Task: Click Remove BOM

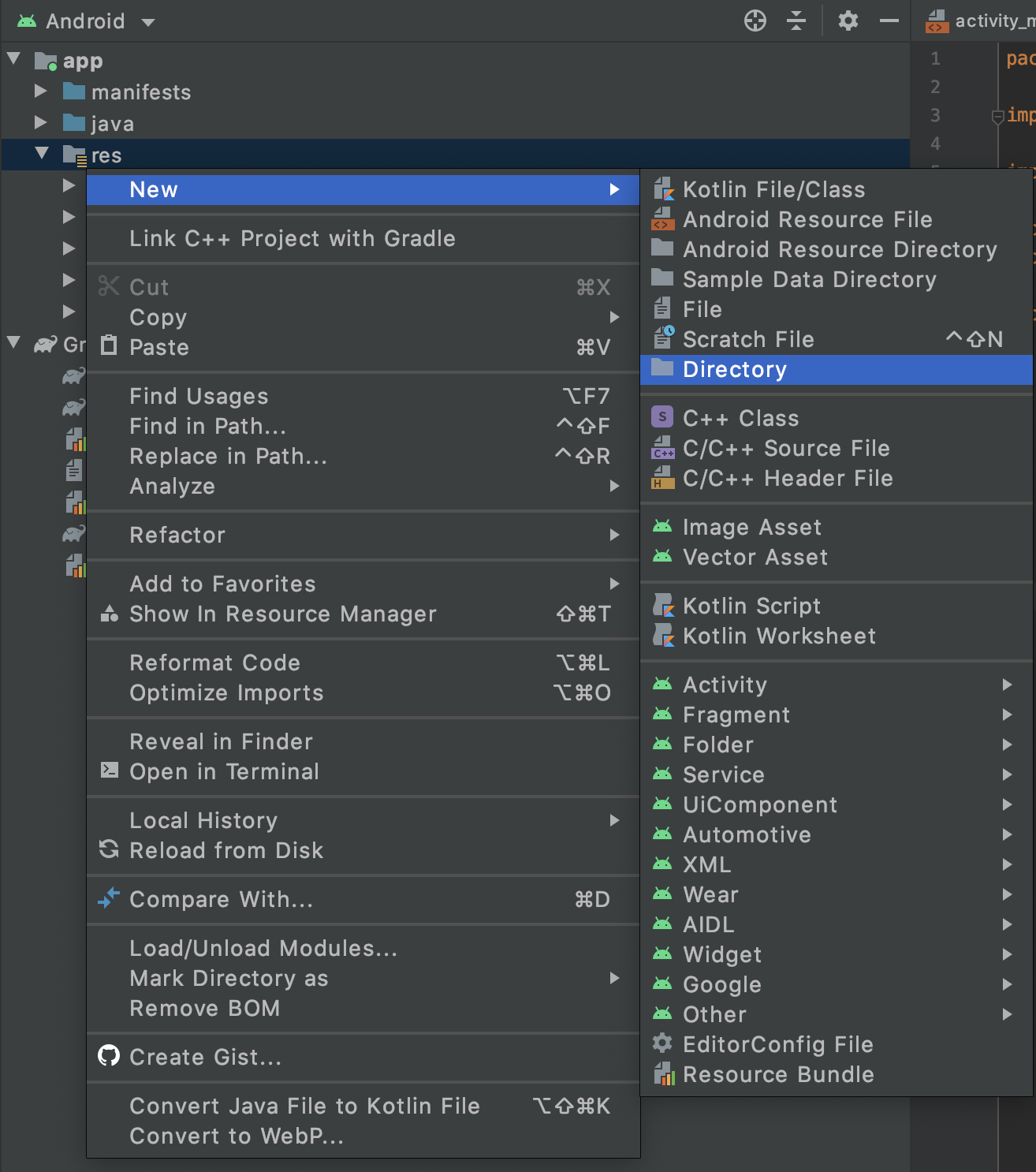Action: [363, 1009]
